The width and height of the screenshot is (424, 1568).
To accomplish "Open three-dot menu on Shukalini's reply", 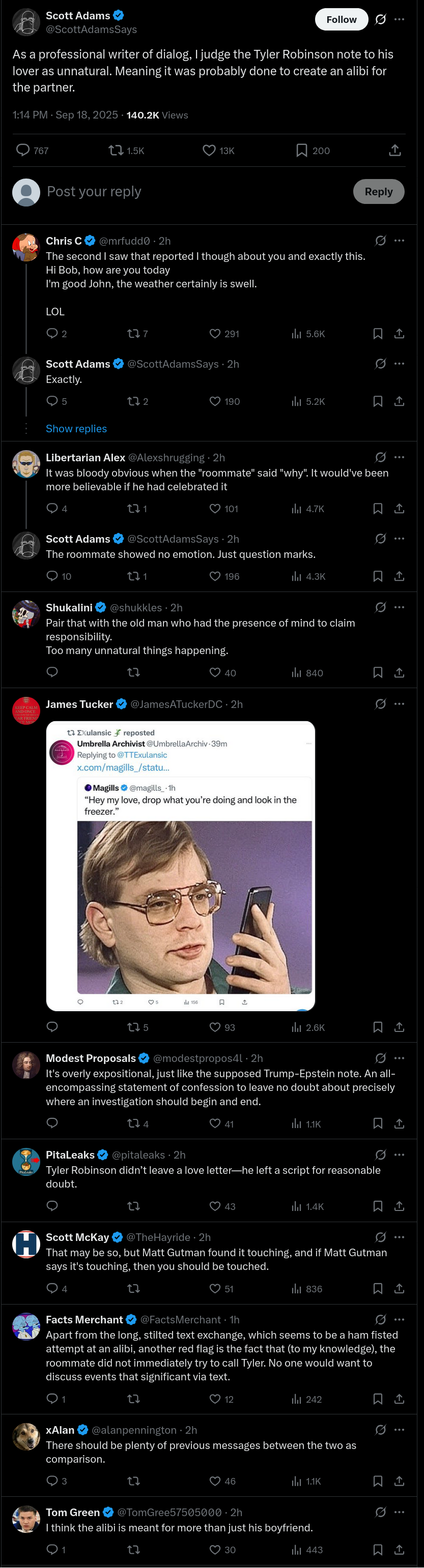I will click(x=399, y=607).
